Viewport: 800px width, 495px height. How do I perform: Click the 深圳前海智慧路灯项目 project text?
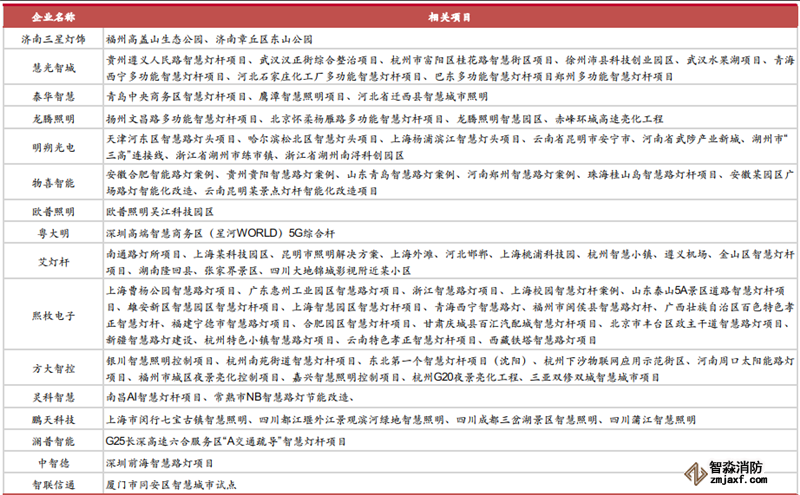[x=160, y=462]
